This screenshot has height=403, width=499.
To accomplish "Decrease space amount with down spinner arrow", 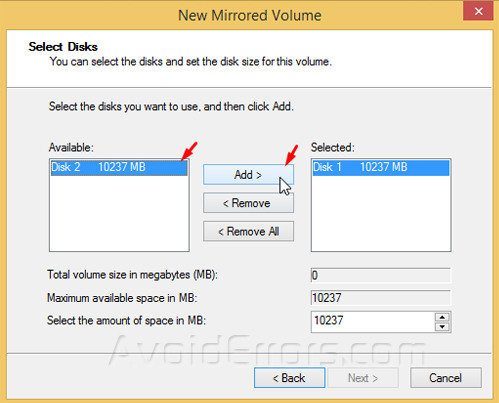I will [442, 327].
